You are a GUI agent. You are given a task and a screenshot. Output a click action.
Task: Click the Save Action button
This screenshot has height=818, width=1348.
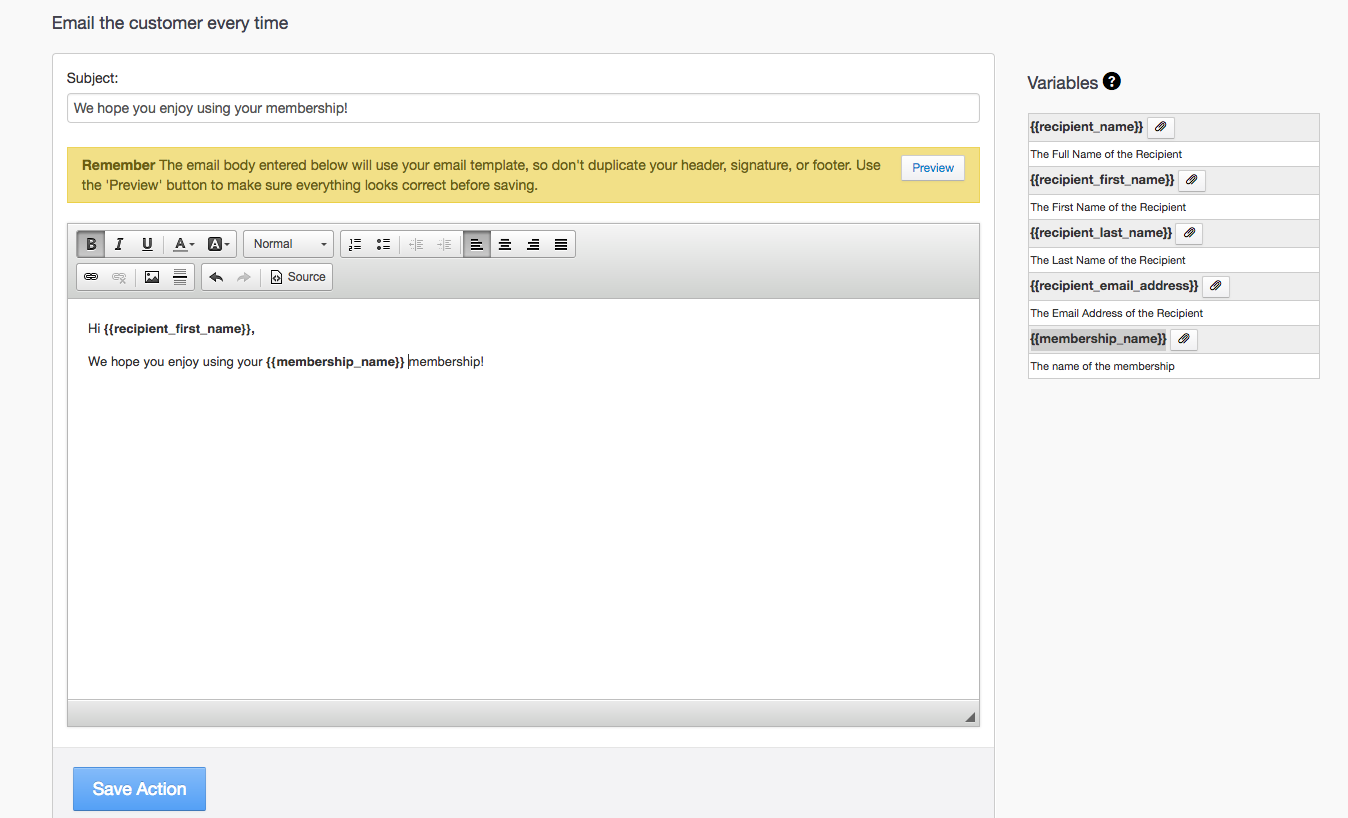click(x=139, y=789)
